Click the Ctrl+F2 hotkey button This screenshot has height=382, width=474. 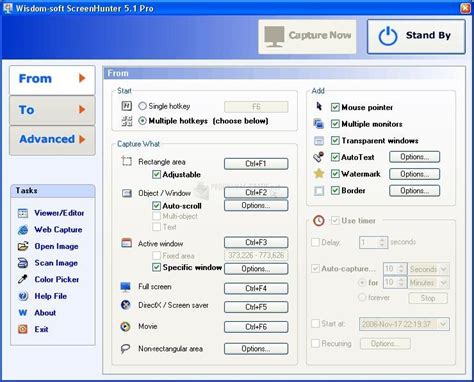[256, 192]
